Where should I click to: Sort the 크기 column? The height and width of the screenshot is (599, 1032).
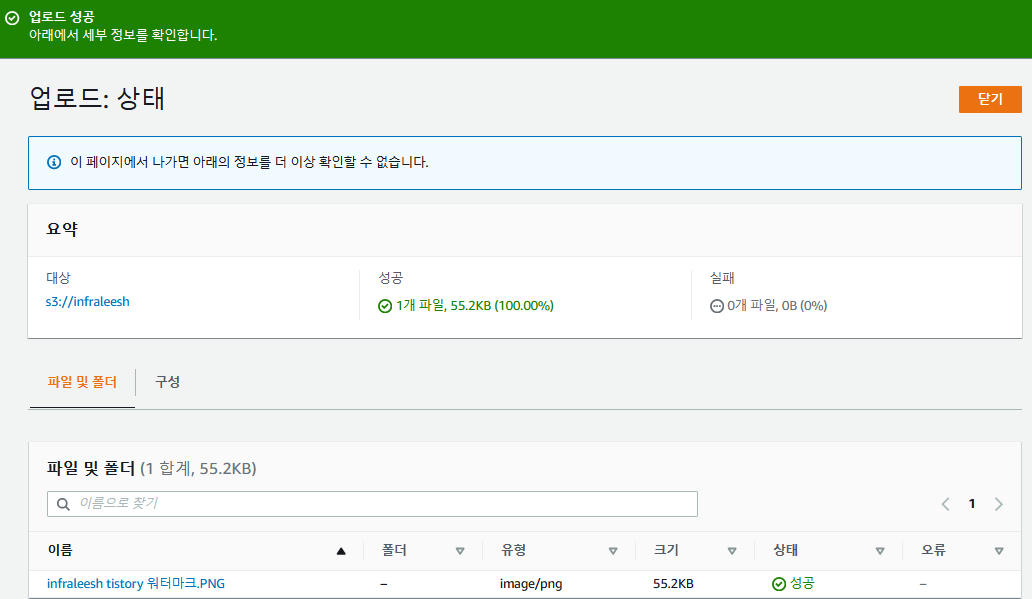(x=732, y=551)
